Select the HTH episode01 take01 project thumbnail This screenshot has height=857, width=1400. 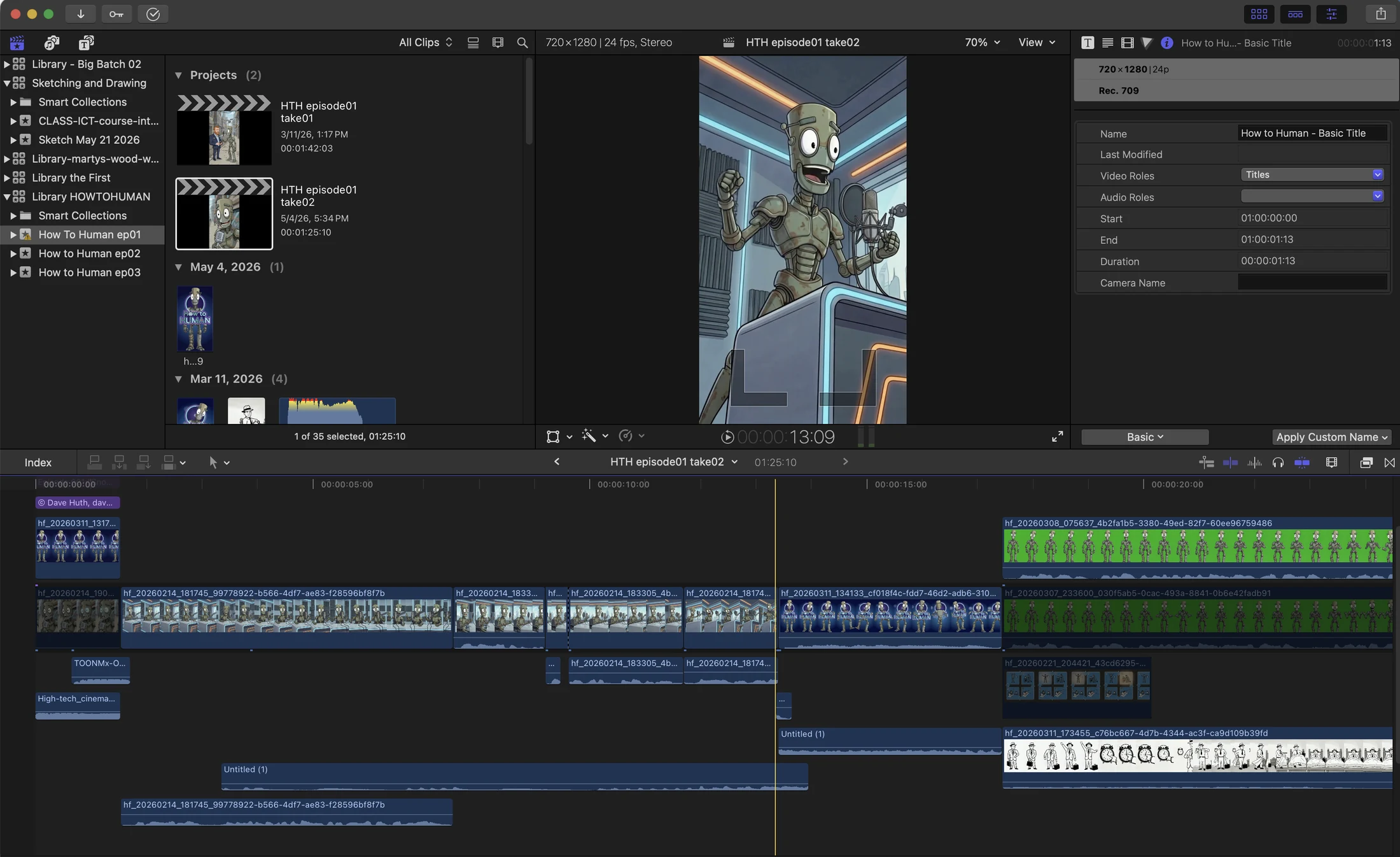pyautogui.click(x=224, y=130)
